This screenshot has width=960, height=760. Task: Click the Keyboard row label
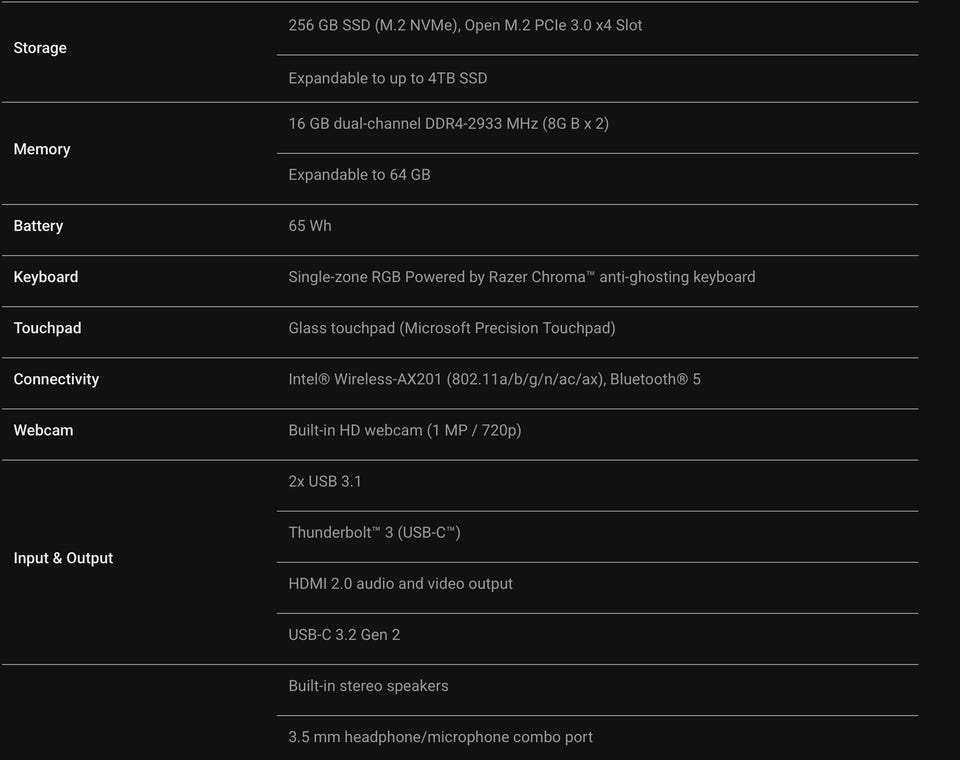(45, 277)
